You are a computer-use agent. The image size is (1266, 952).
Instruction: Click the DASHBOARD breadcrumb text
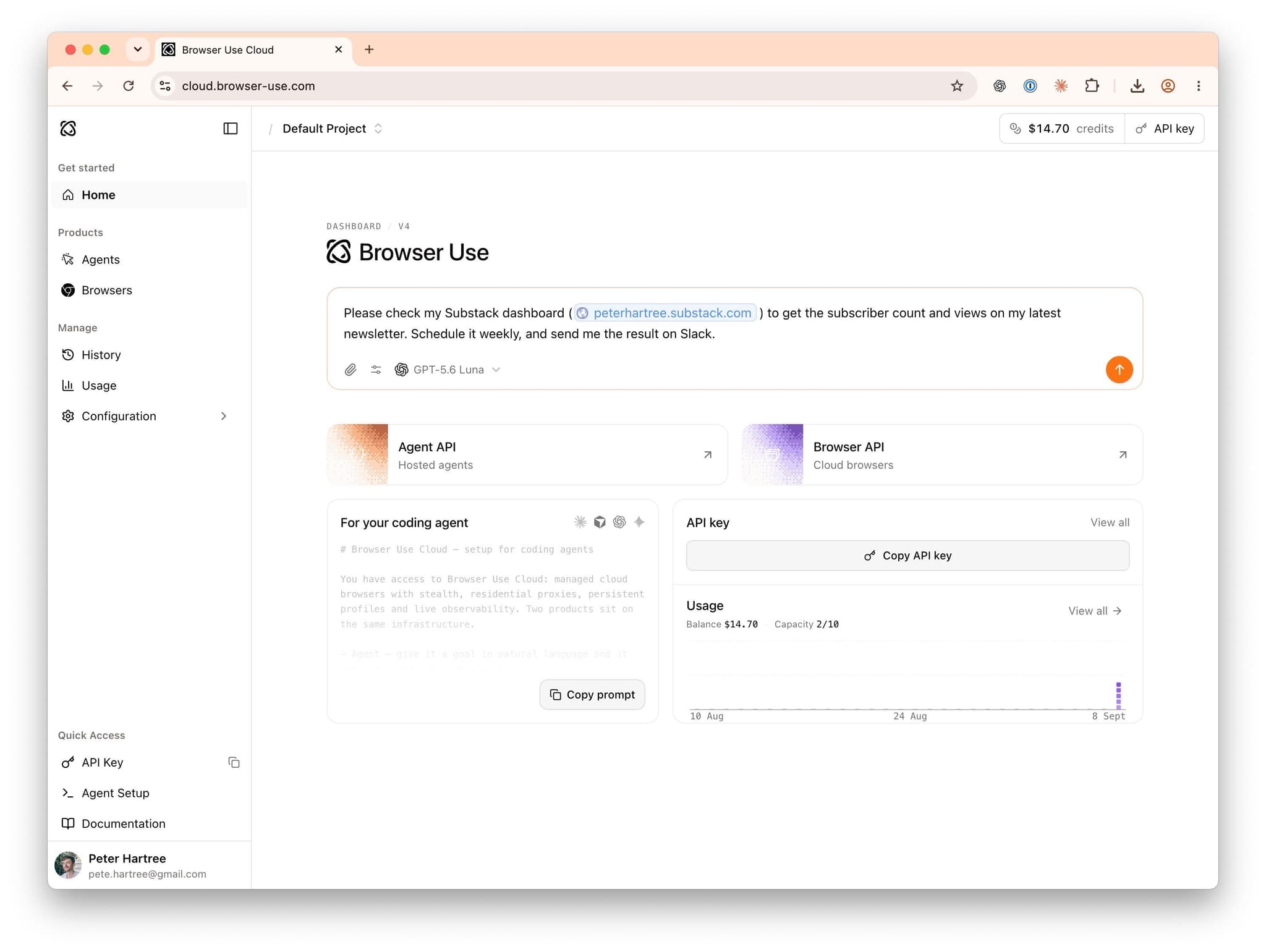coord(354,226)
